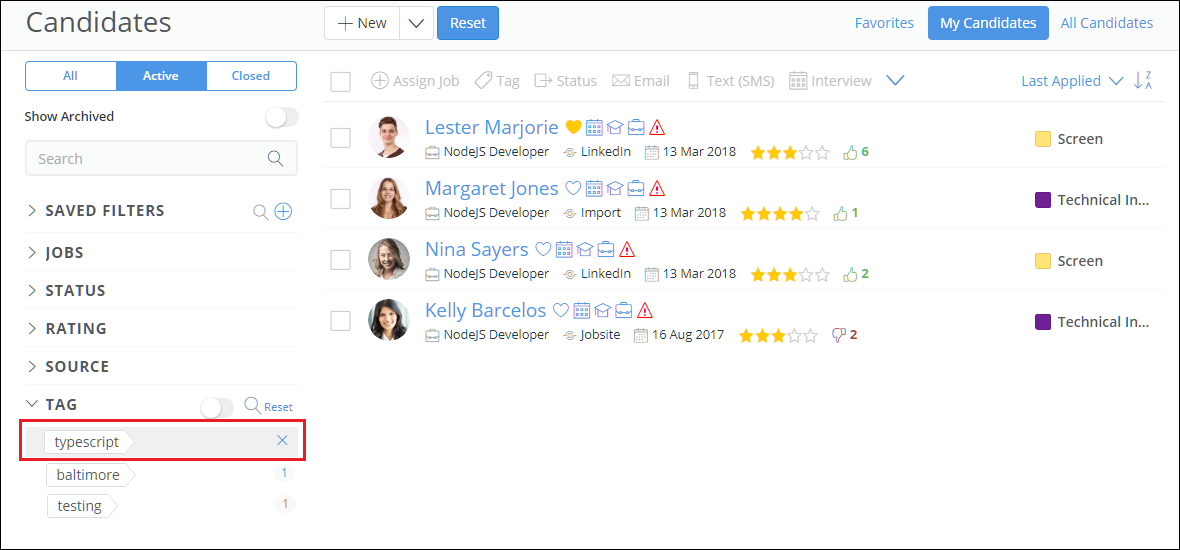Click the add saved filter plus icon
The width and height of the screenshot is (1180, 550).
pos(283,211)
